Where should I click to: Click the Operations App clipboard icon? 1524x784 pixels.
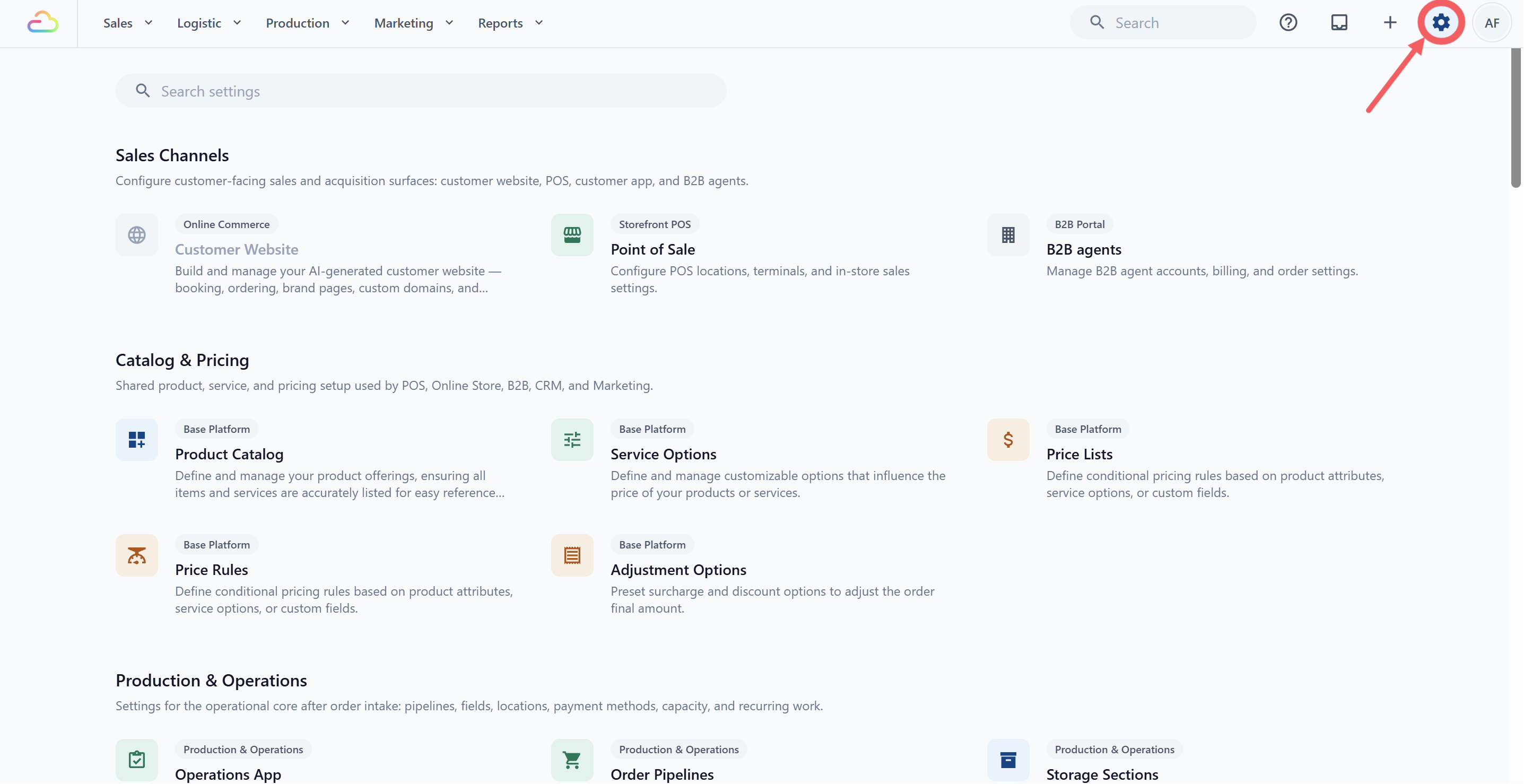pyautogui.click(x=137, y=760)
